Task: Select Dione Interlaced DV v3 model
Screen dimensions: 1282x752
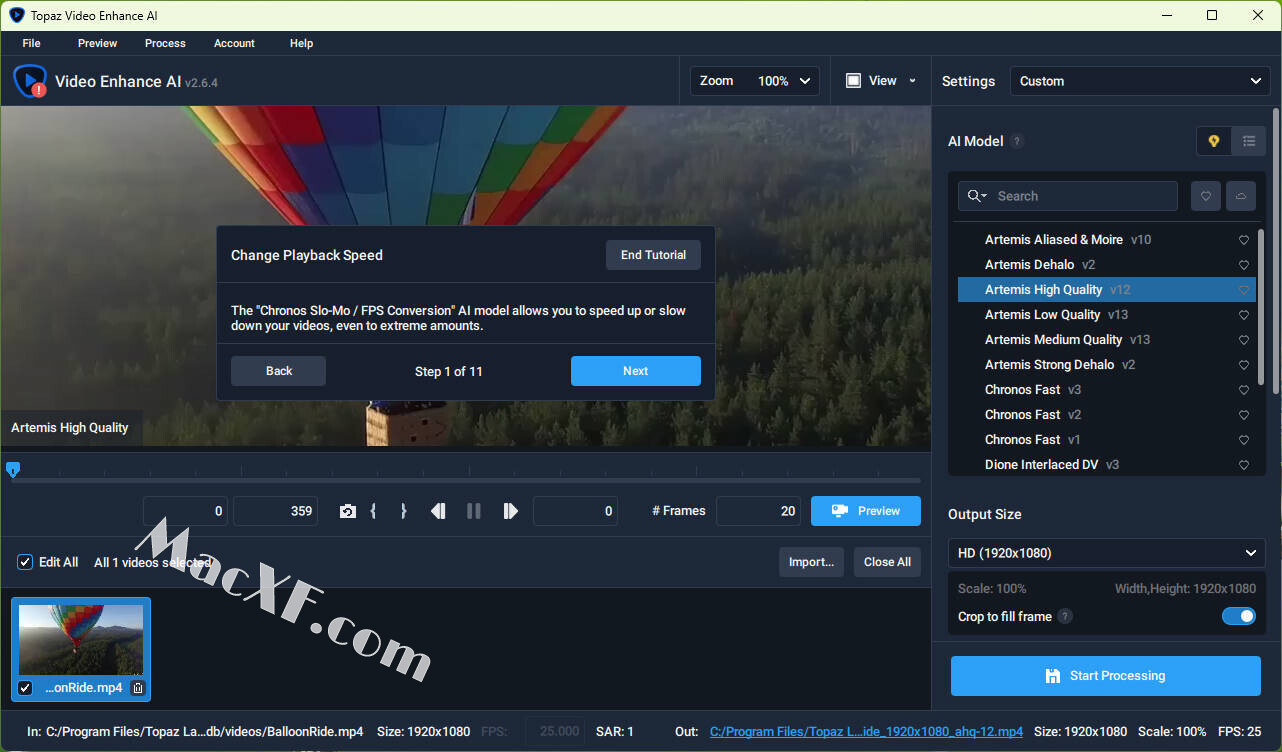Action: (1107, 465)
